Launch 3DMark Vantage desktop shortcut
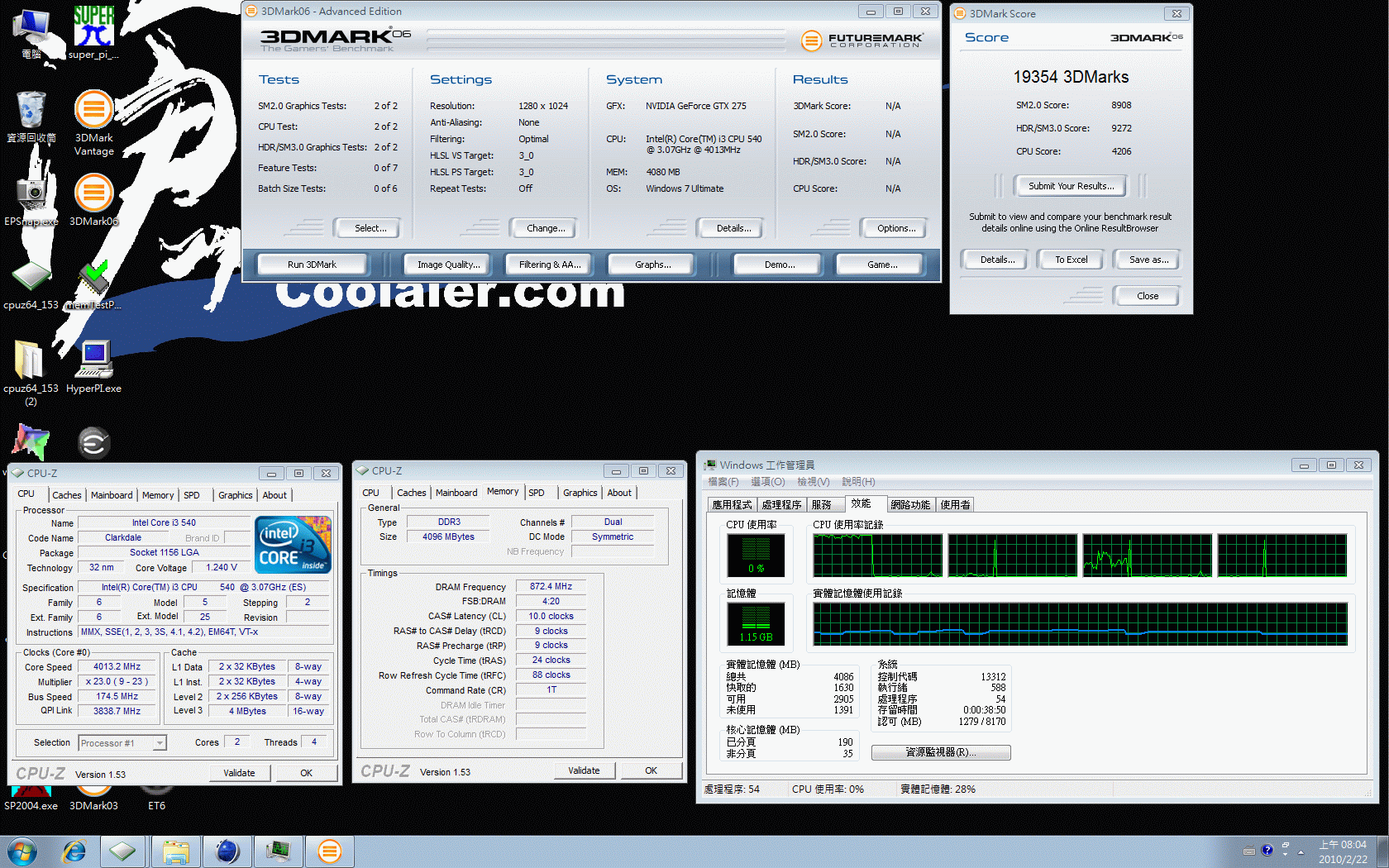The height and width of the screenshot is (868, 1389). (x=93, y=122)
